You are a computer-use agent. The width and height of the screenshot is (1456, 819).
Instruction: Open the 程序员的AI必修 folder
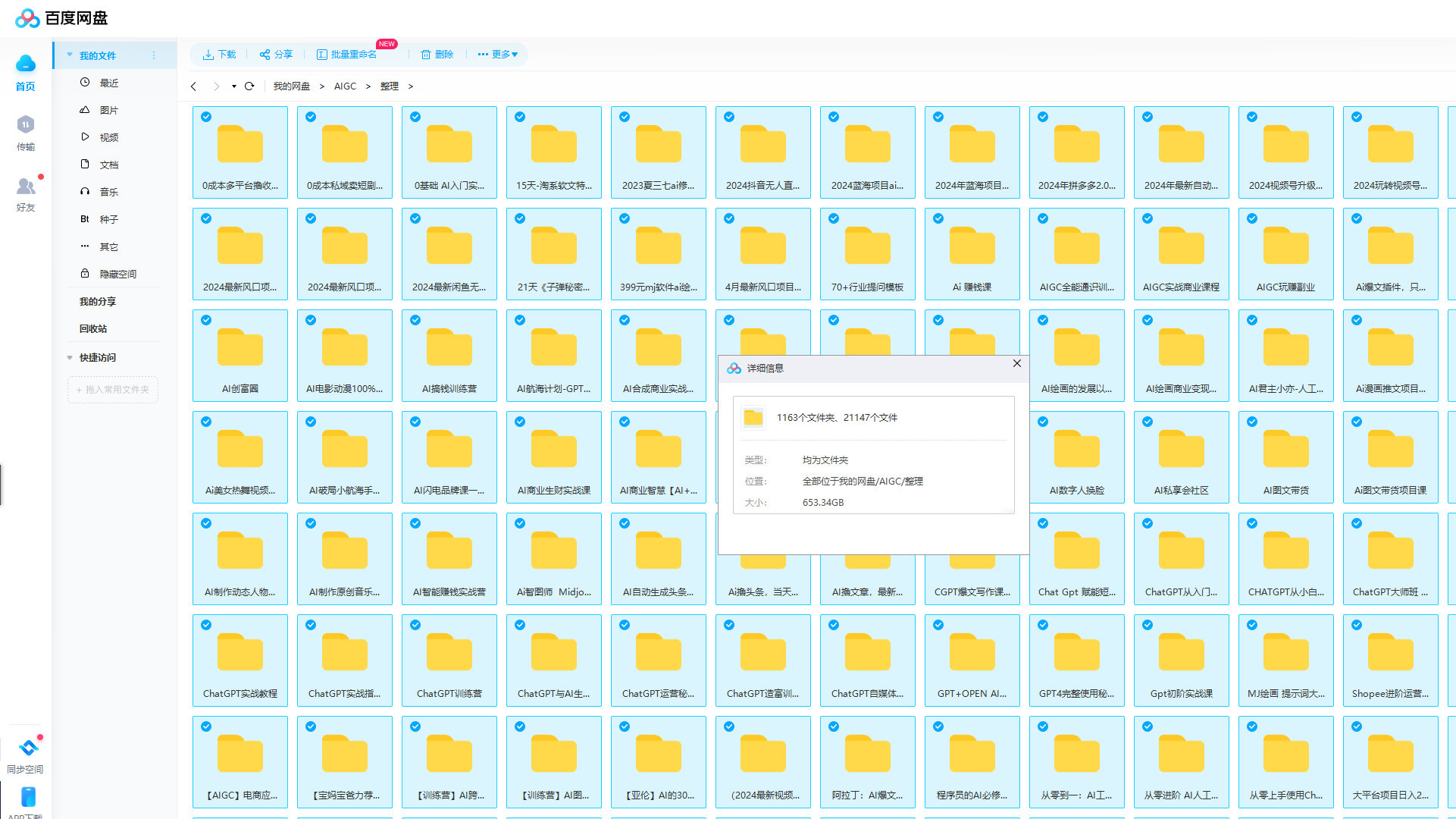pos(972,762)
